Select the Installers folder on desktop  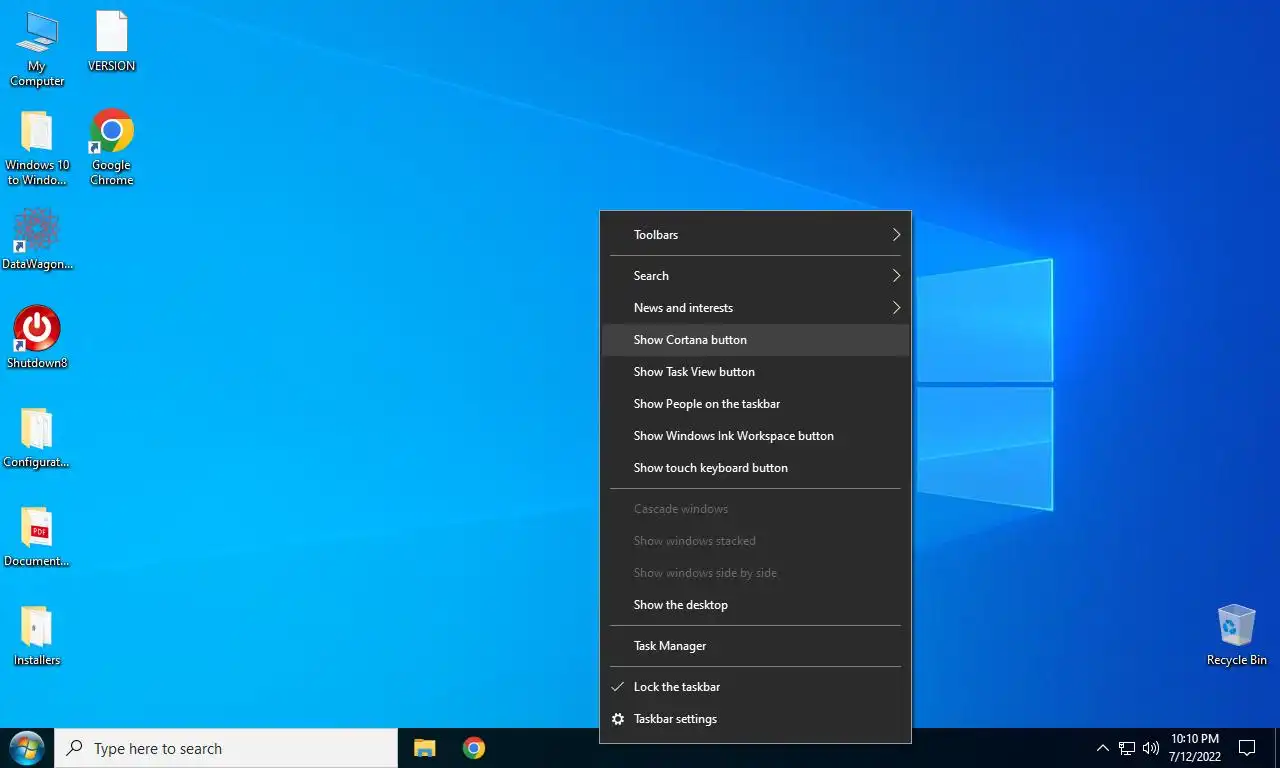(x=37, y=635)
